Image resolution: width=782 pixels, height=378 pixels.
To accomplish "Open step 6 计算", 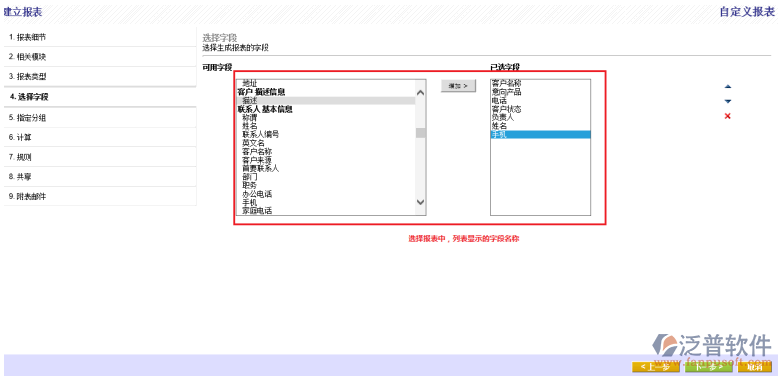I will pyautogui.click(x=100, y=137).
